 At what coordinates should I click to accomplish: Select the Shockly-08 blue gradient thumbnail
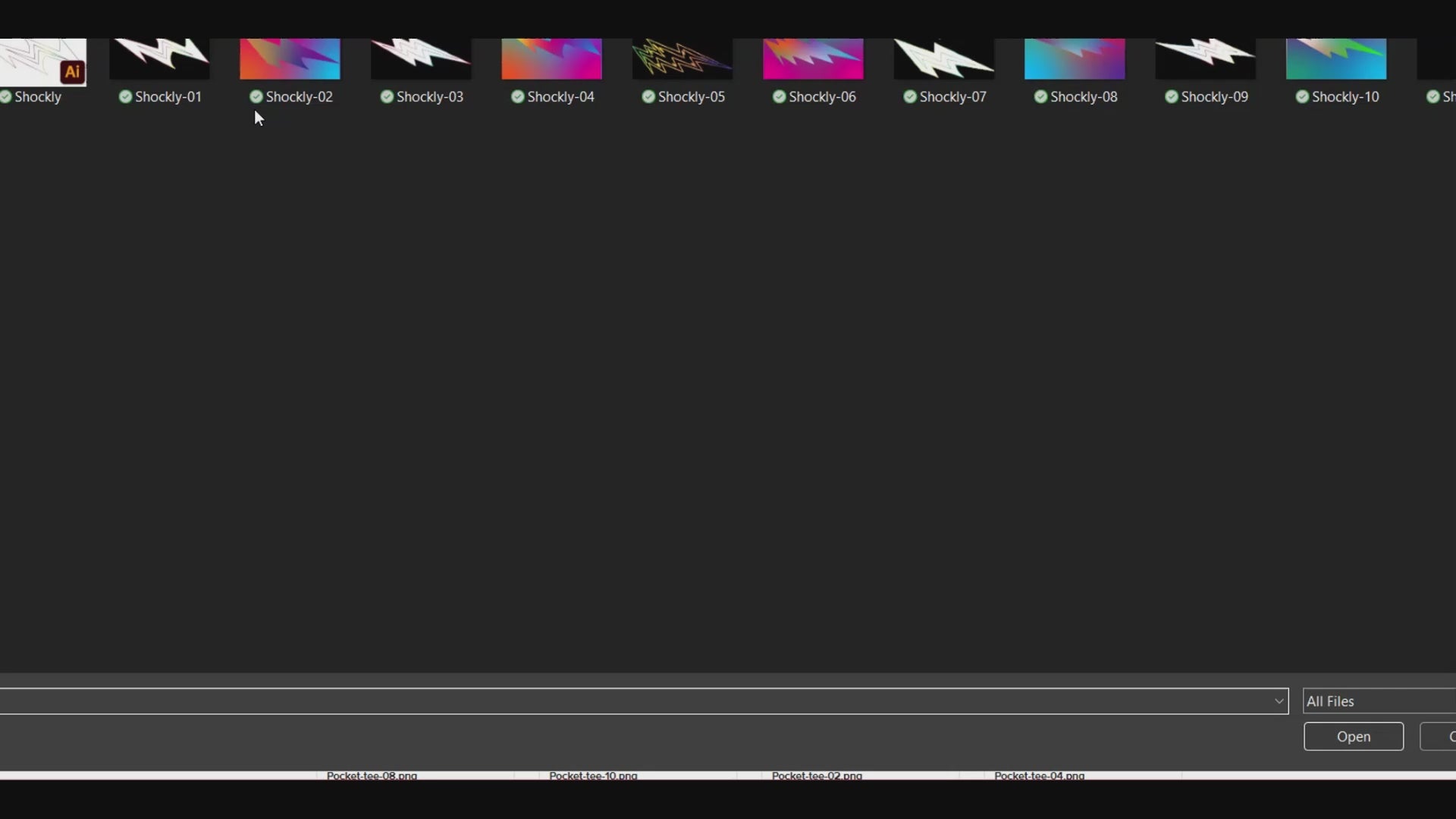1075,58
